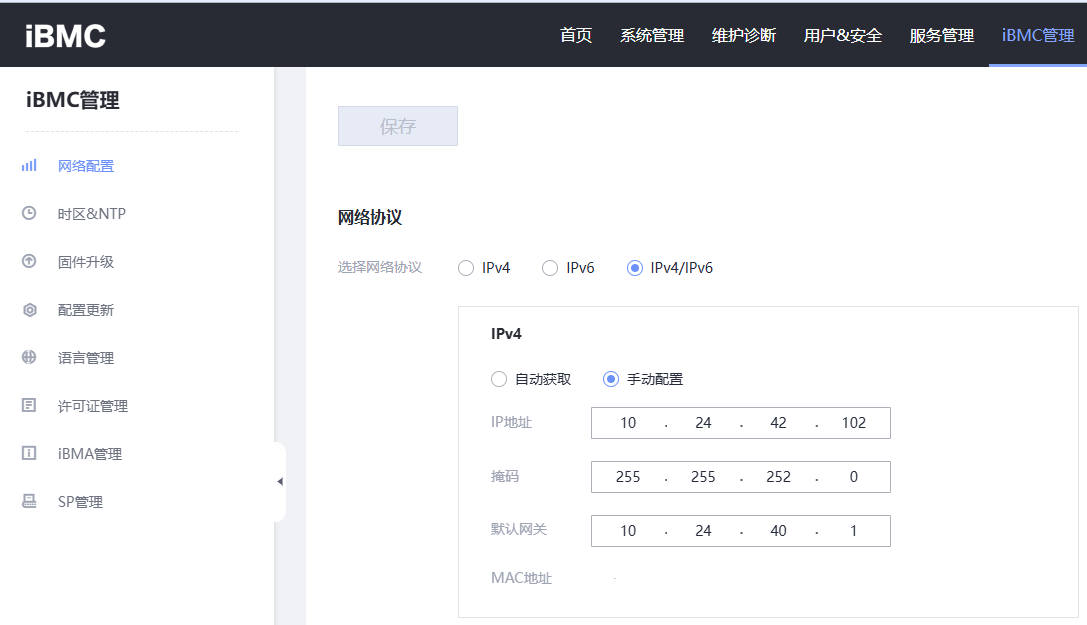Click the globe icon for 语言管理

tap(29, 357)
